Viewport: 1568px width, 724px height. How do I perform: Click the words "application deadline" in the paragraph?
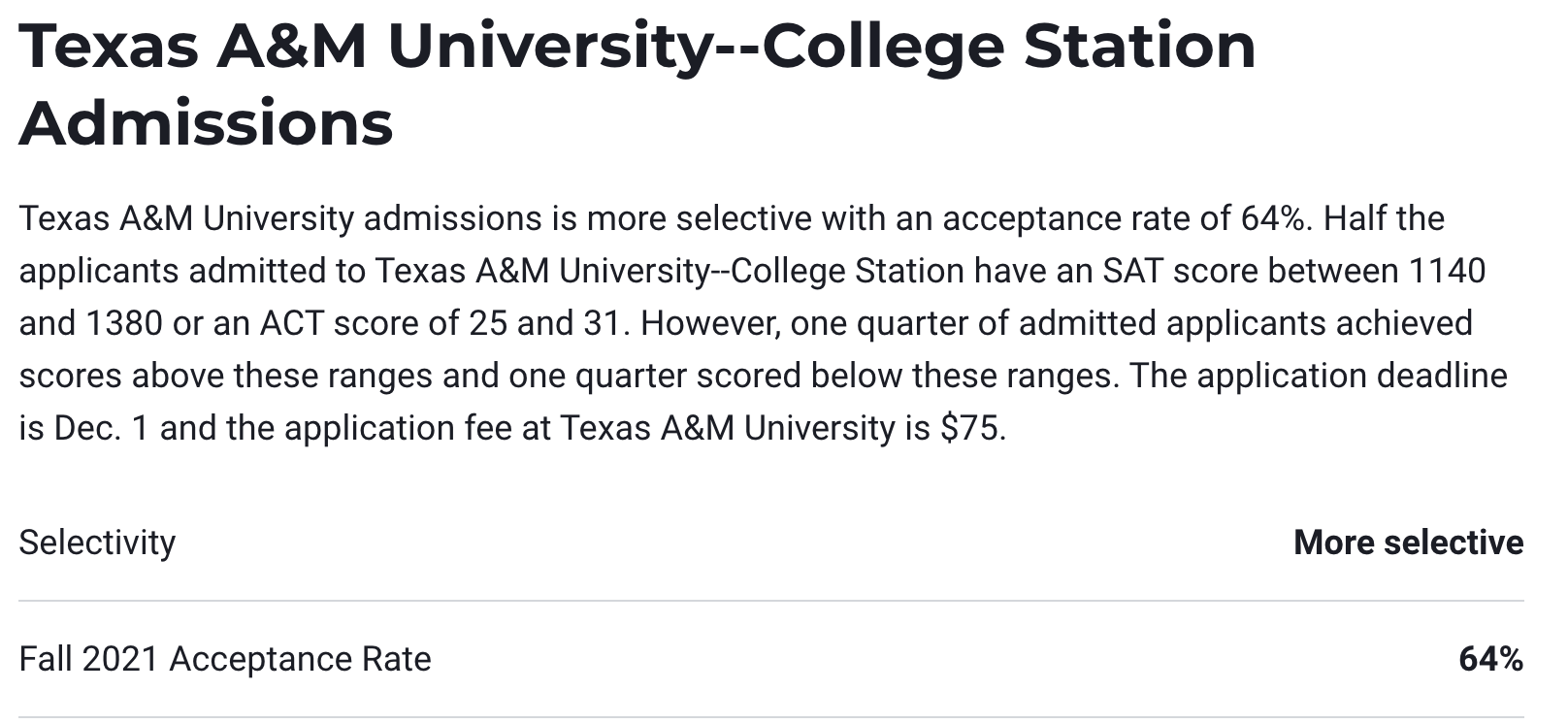[x=1352, y=376]
